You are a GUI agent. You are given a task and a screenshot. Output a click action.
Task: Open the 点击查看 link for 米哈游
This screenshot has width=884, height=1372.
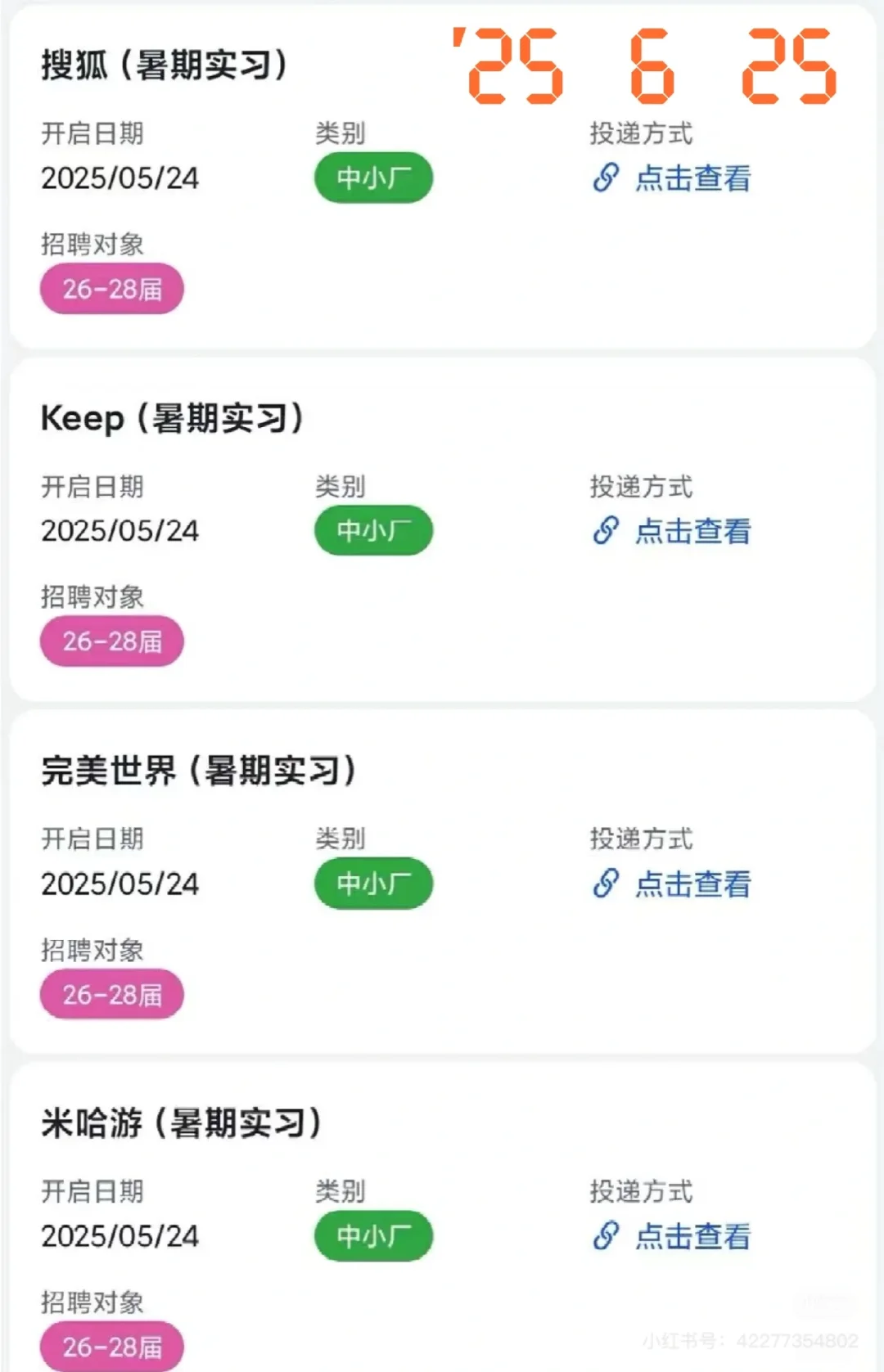click(692, 1236)
